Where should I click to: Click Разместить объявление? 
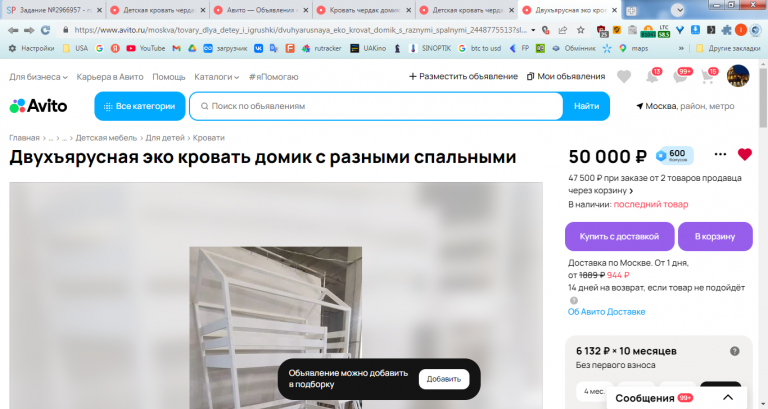click(463, 76)
